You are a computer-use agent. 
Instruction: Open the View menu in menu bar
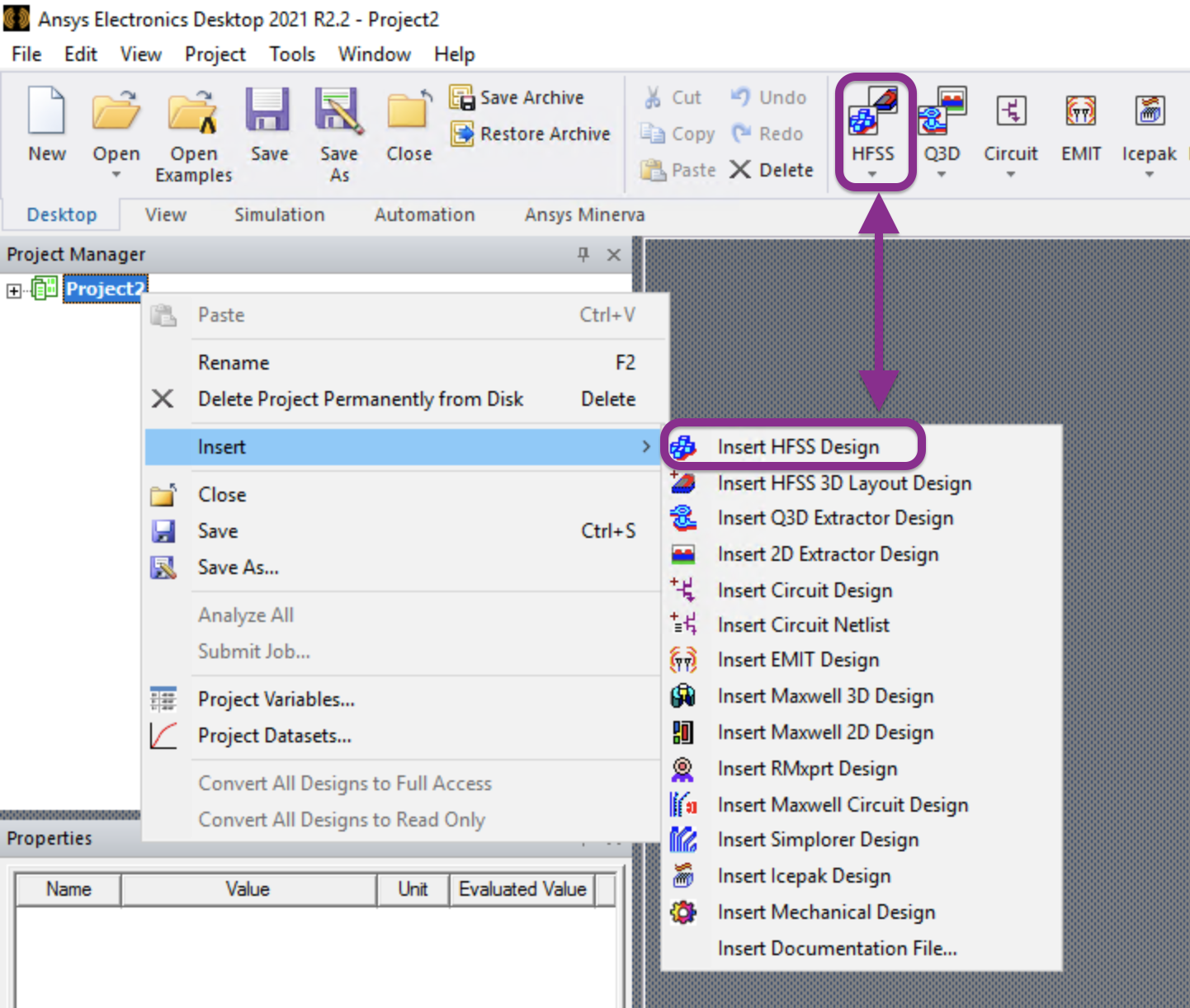(141, 54)
